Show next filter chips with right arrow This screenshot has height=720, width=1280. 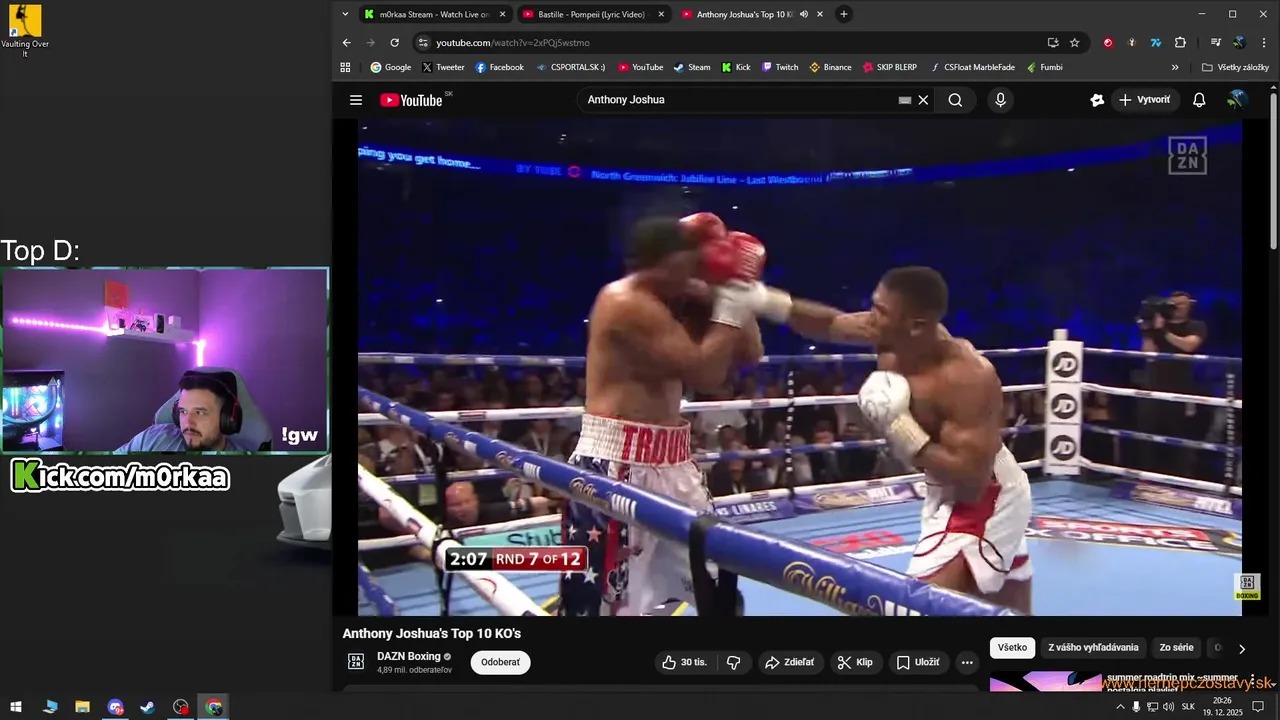coord(1242,648)
